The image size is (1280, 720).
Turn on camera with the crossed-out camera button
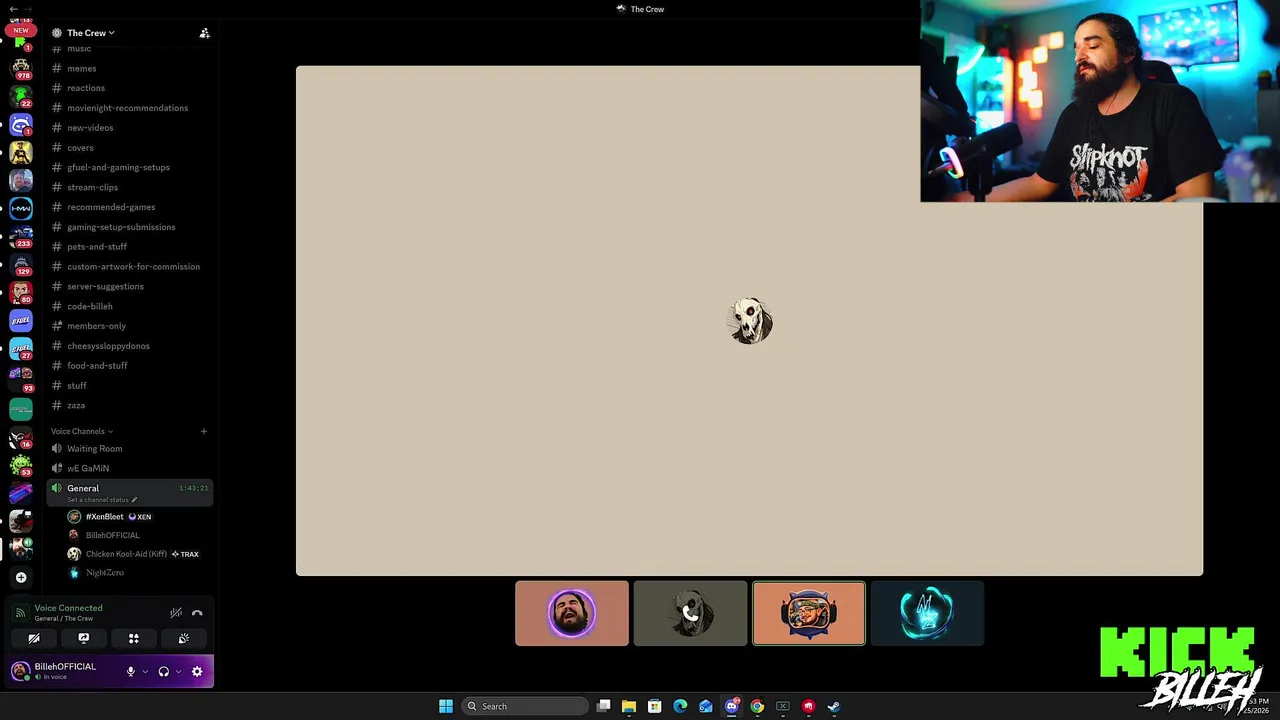pyautogui.click(x=34, y=638)
